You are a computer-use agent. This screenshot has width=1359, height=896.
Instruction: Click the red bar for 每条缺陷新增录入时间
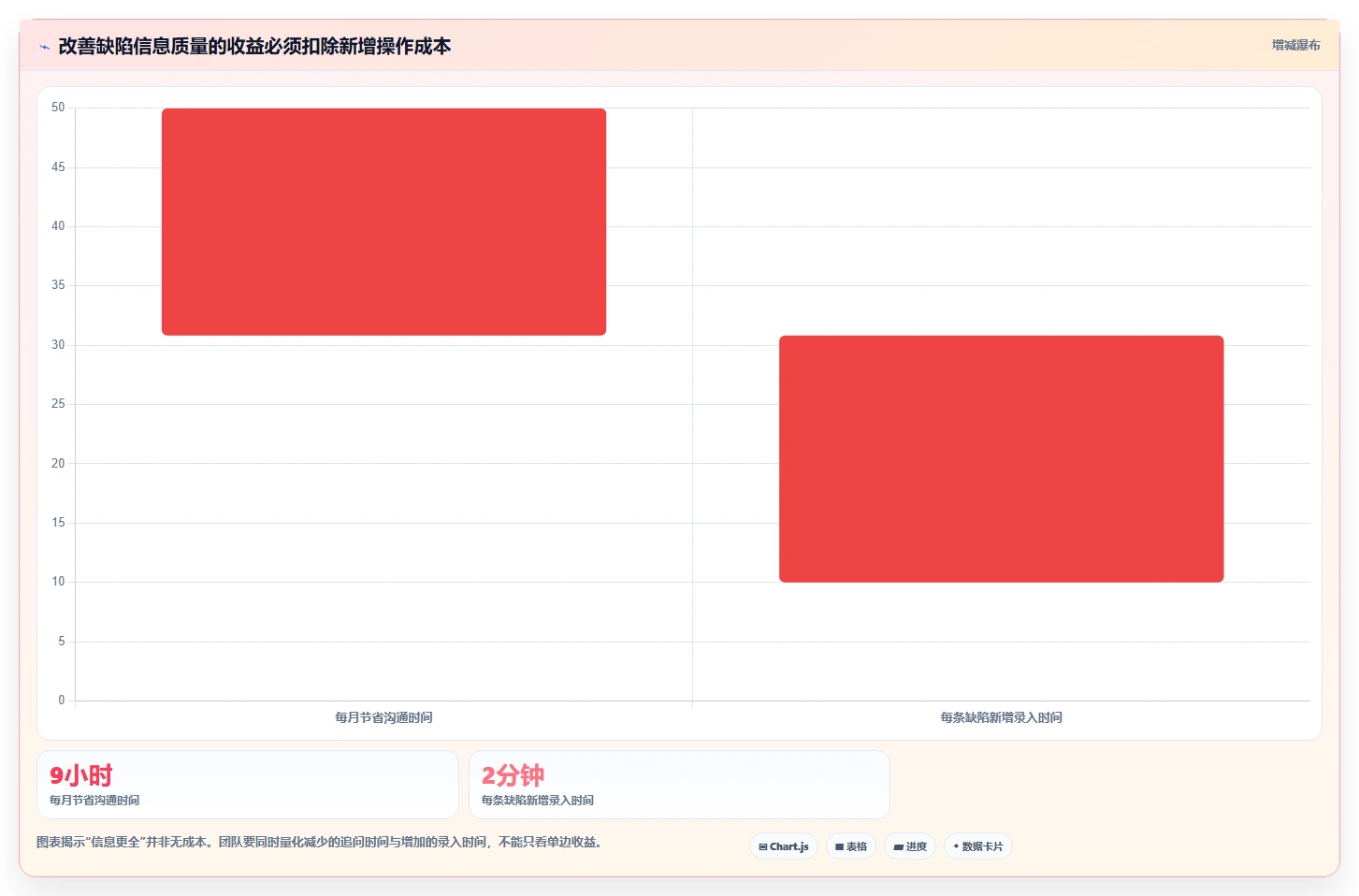(1001, 458)
